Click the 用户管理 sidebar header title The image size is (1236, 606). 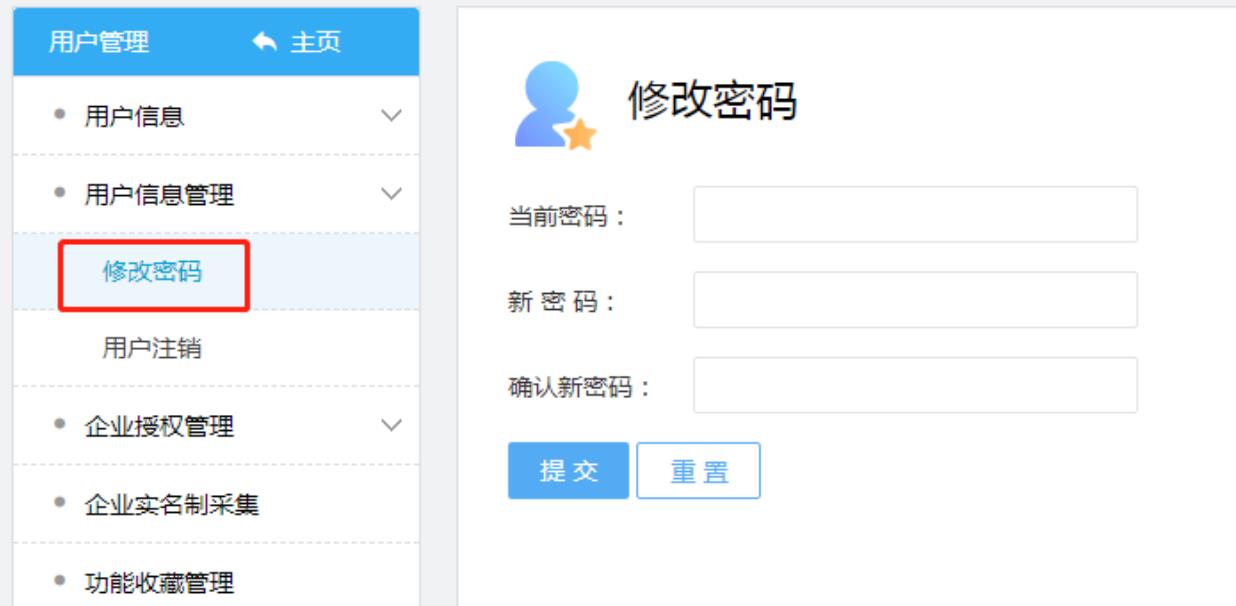tap(99, 42)
